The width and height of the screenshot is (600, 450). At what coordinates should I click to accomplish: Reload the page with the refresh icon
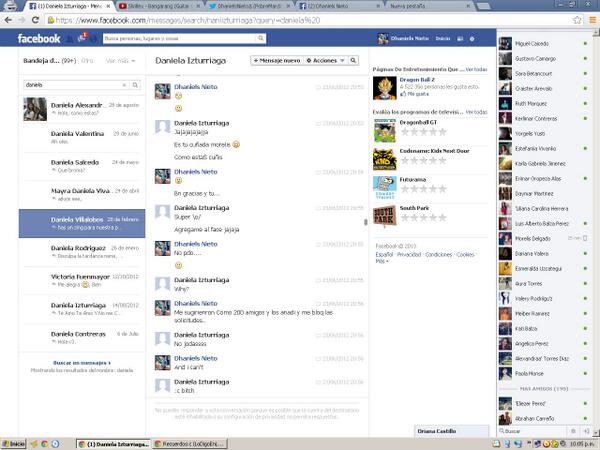[x=35, y=20]
